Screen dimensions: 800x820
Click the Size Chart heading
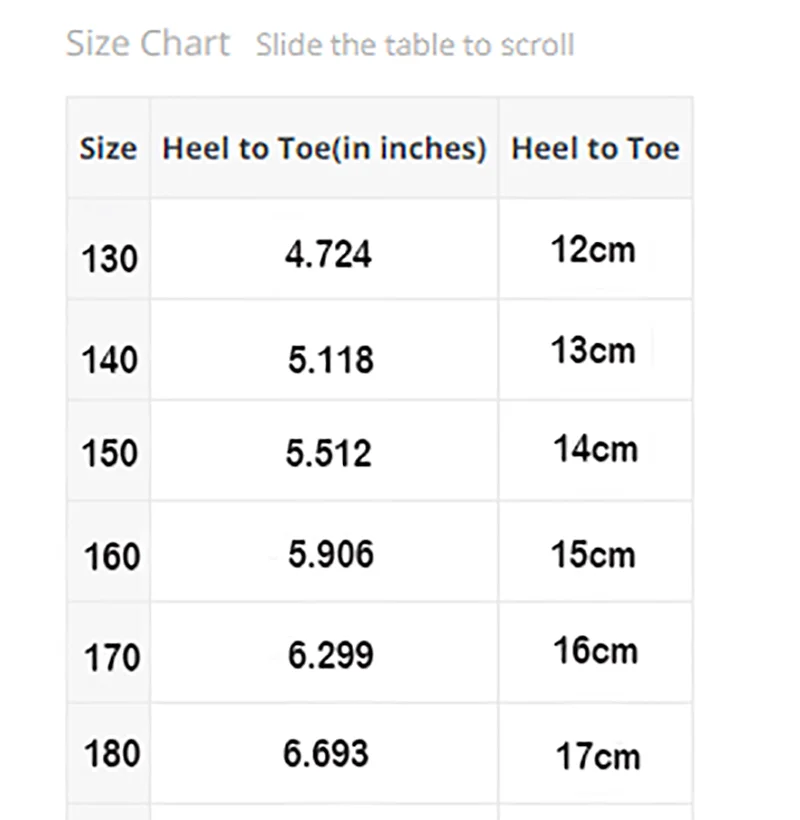(x=148, y=44)
